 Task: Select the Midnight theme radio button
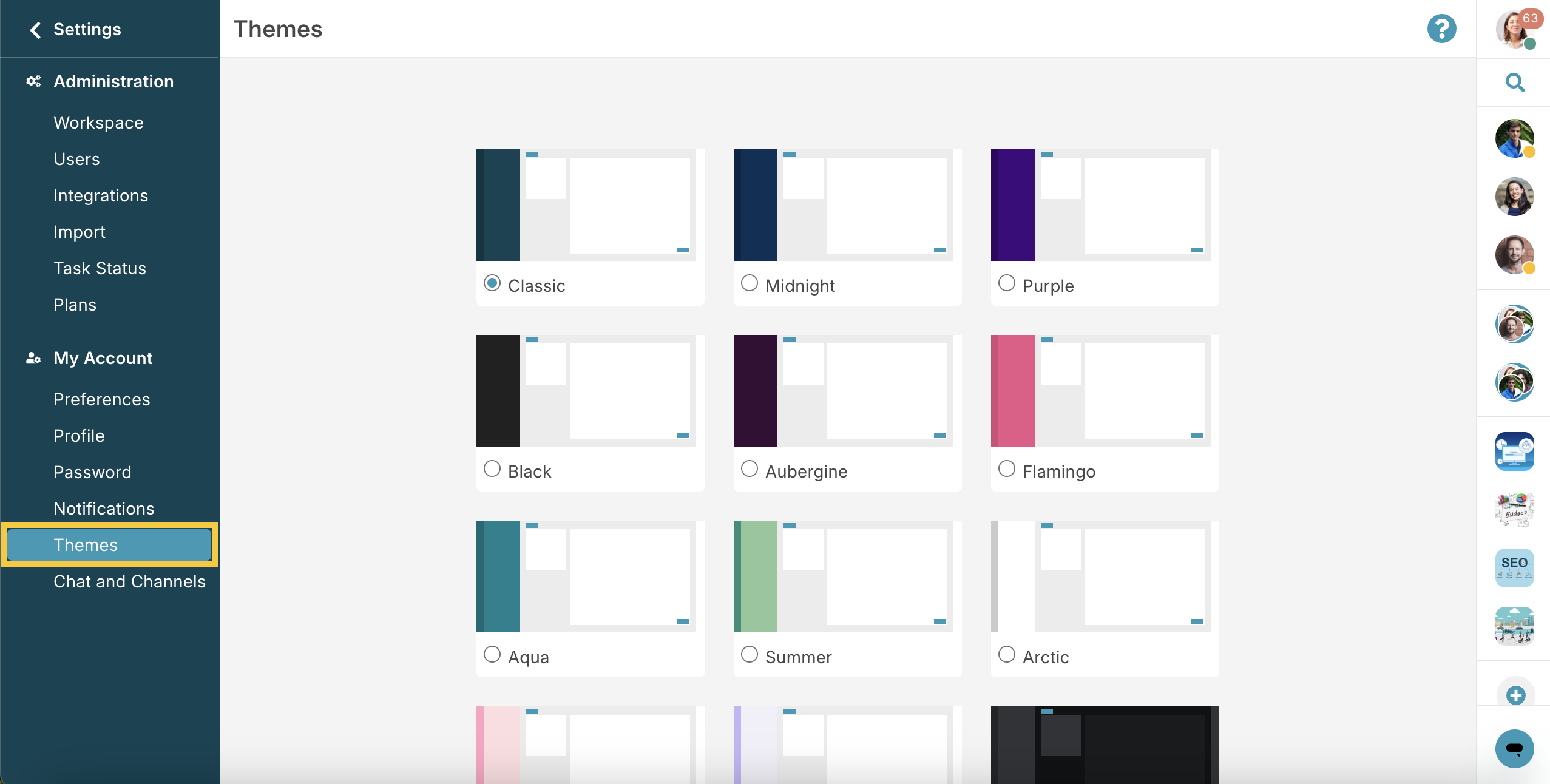pyautogui.click(x=750, y=283)
